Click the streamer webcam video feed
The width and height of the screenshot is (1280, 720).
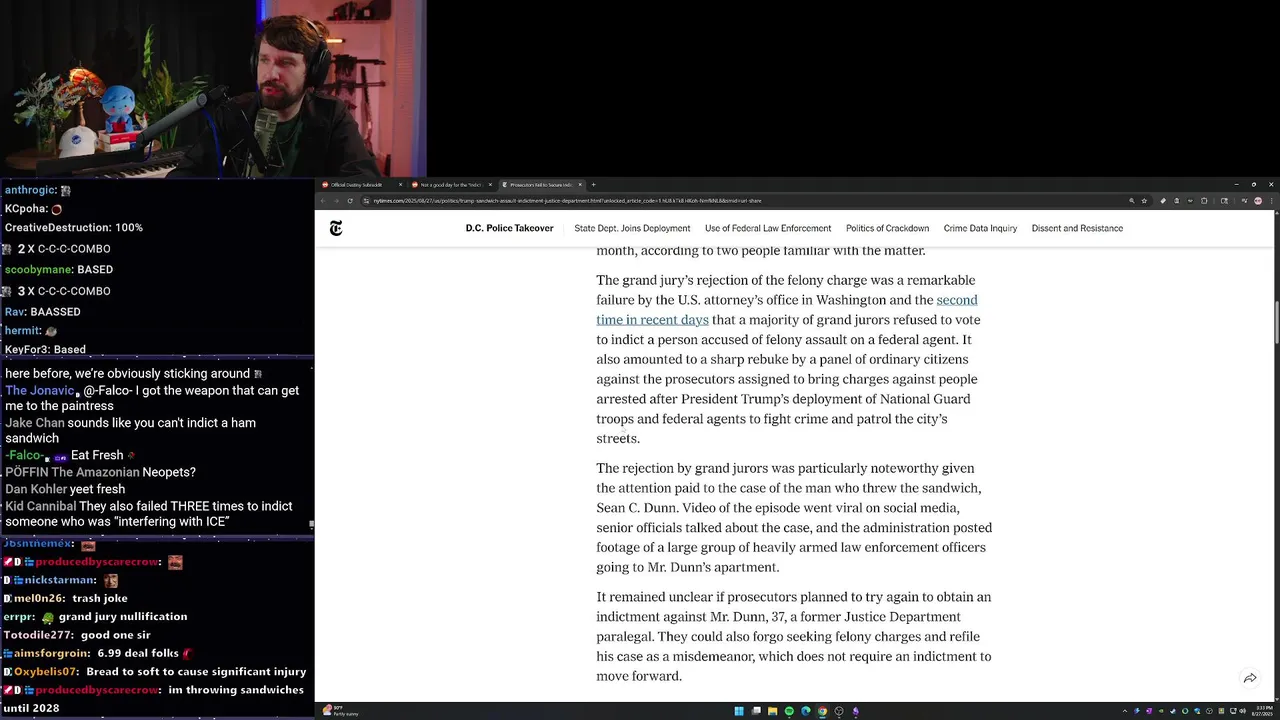pos(213,89)
